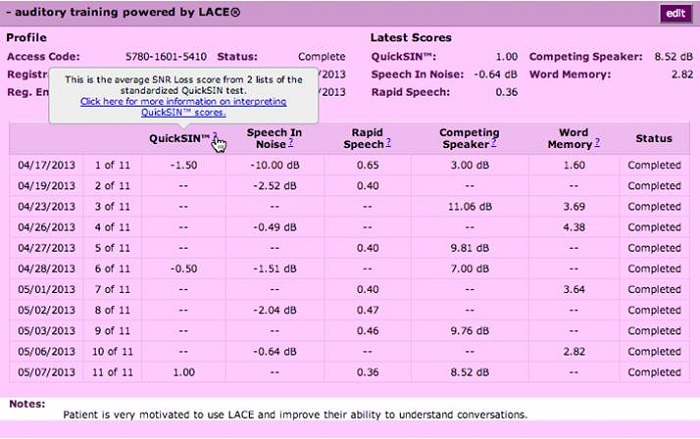700x439 pixels.
Task: Select the Rapid Speech value 0.46
Action: pyautogui.click(x=367, y=331)
